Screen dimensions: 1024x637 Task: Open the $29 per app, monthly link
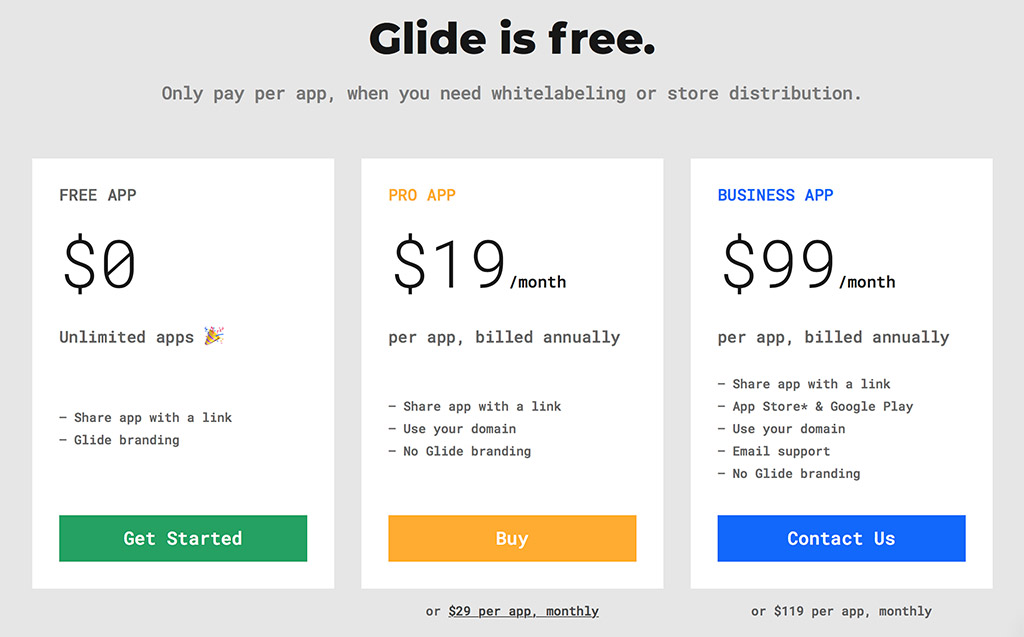click(x=524, y=612)
